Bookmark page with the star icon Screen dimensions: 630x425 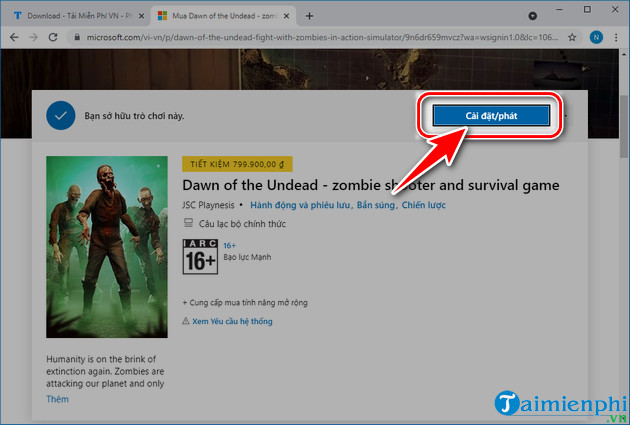(572, 37)
